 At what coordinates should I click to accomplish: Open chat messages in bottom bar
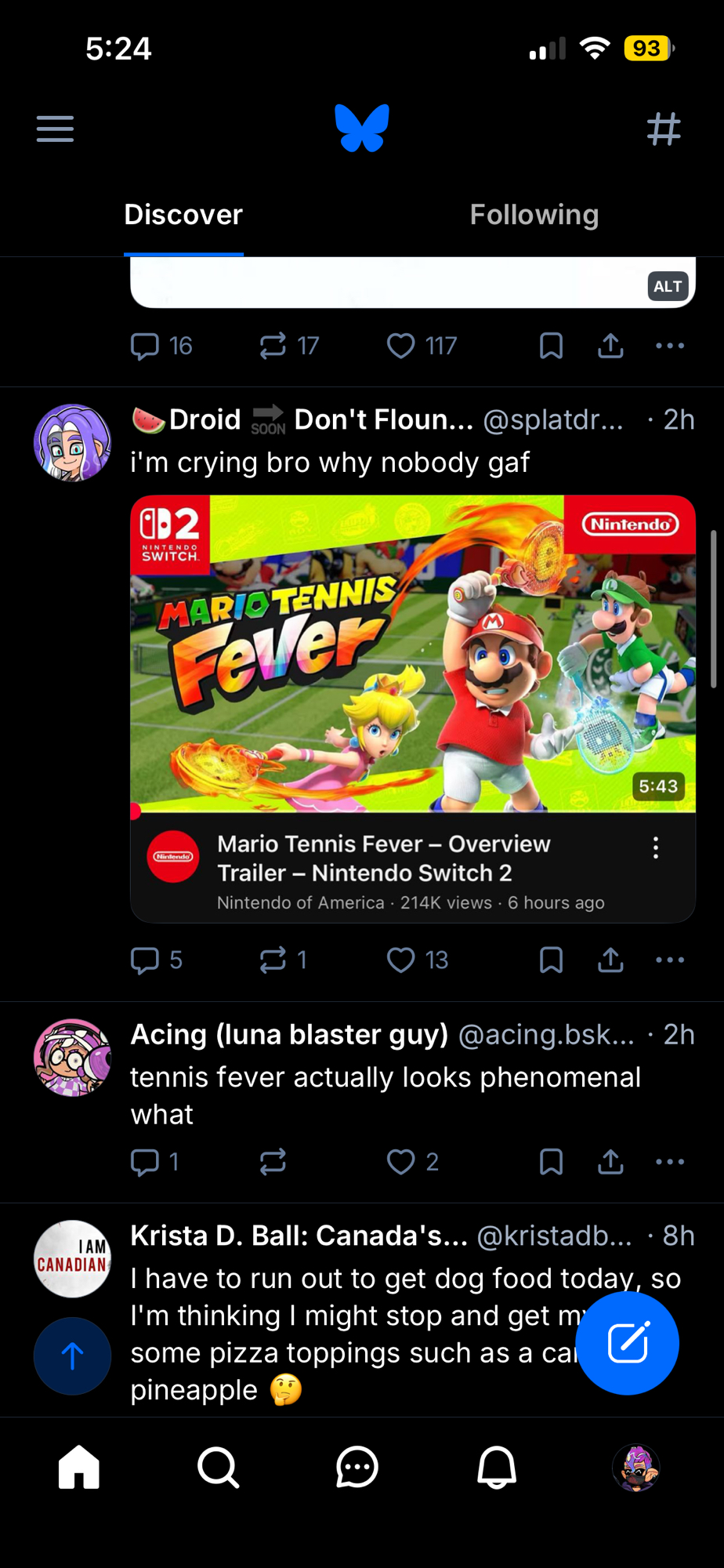357,1467
